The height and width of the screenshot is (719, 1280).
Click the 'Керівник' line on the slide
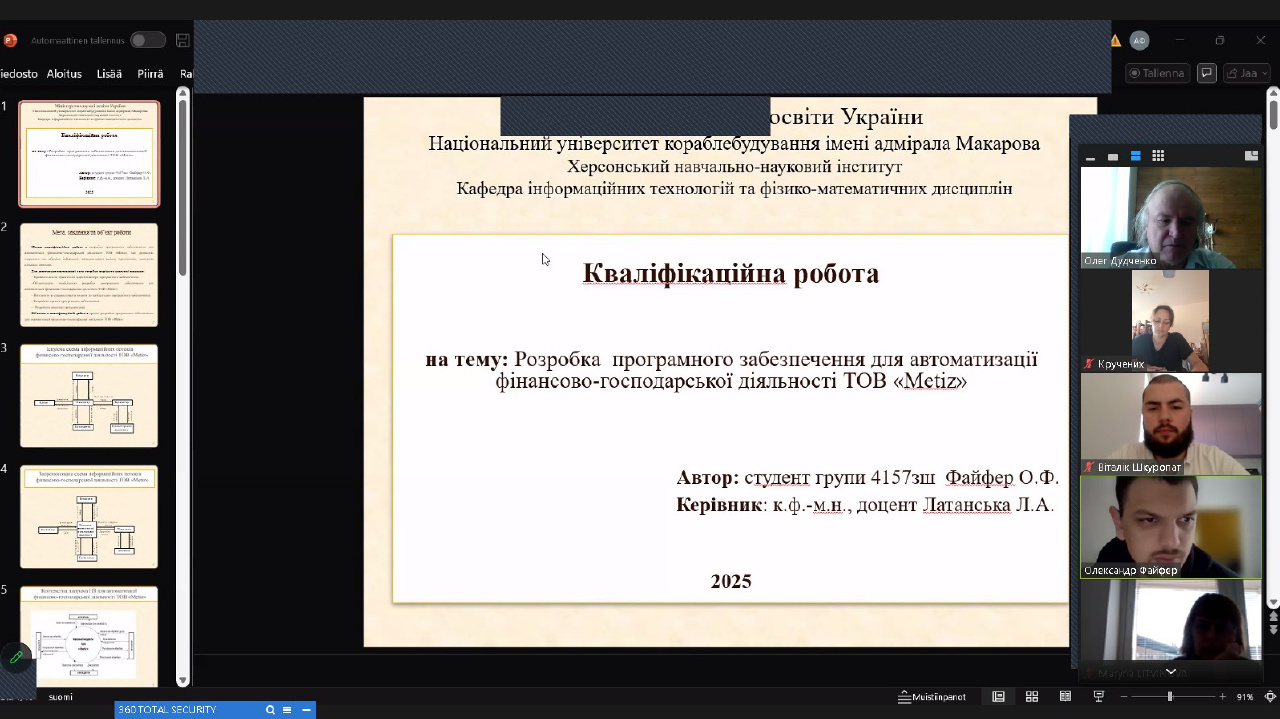tap(865, 505)
